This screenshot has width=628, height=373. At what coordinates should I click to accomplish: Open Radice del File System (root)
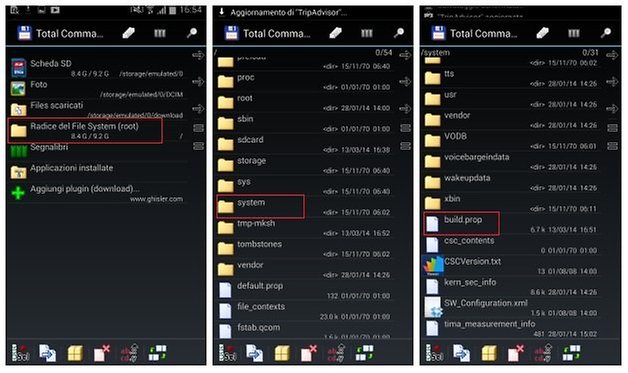click(98, 131)
